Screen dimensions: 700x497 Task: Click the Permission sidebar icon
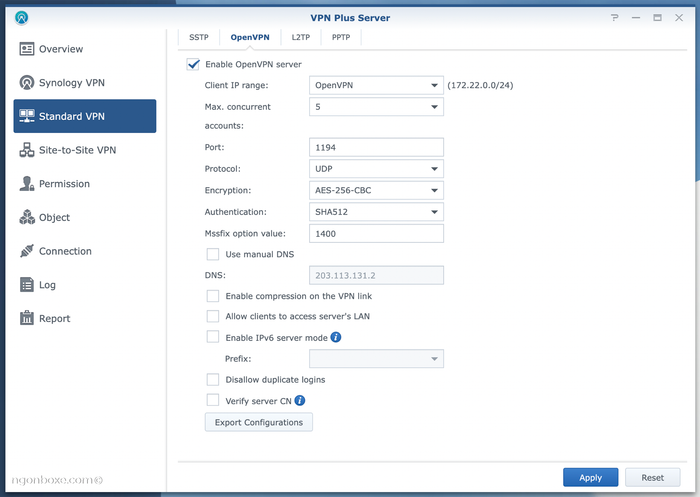(27, 184)
